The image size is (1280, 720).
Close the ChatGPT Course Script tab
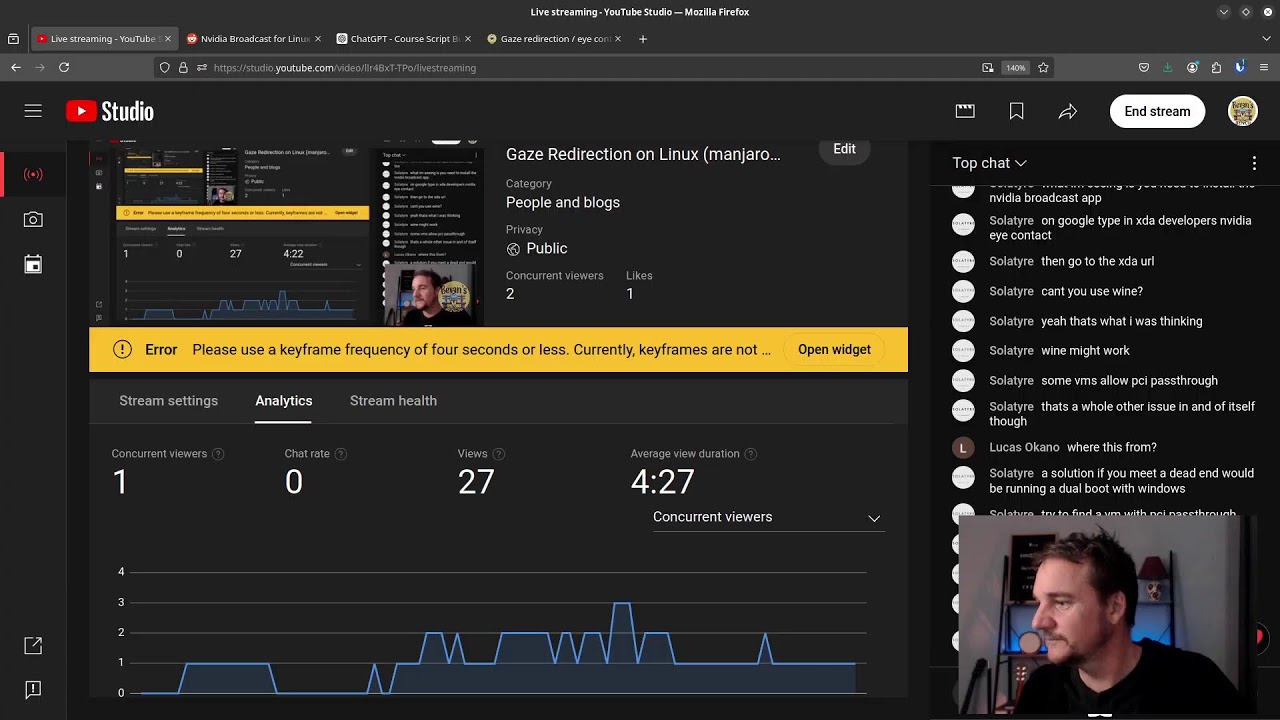pos(468,39)
